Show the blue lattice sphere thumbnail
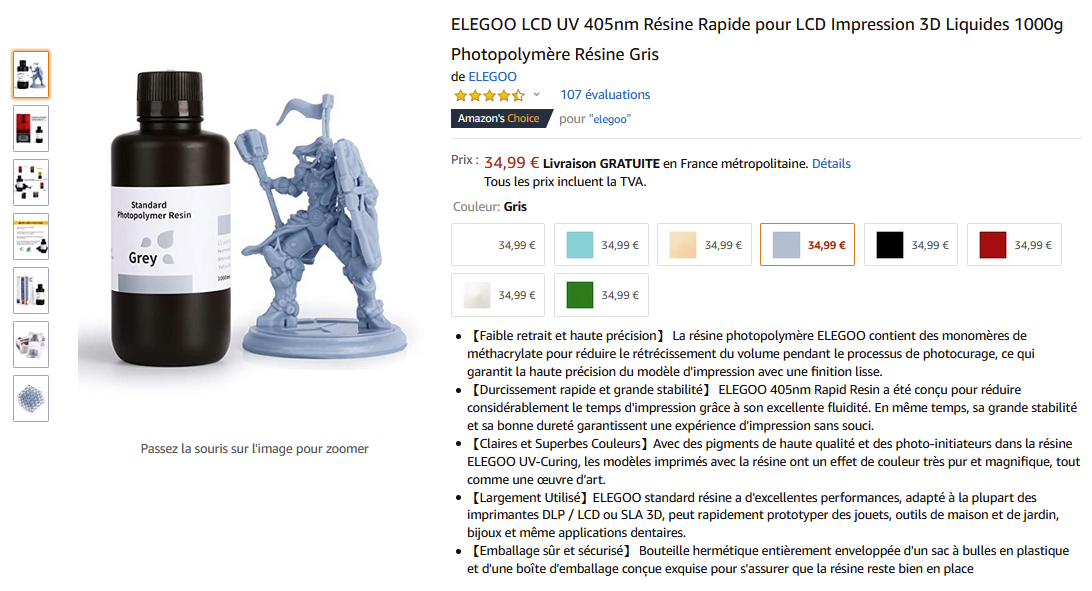This screenshot has width=1092, height=591. 31,398
